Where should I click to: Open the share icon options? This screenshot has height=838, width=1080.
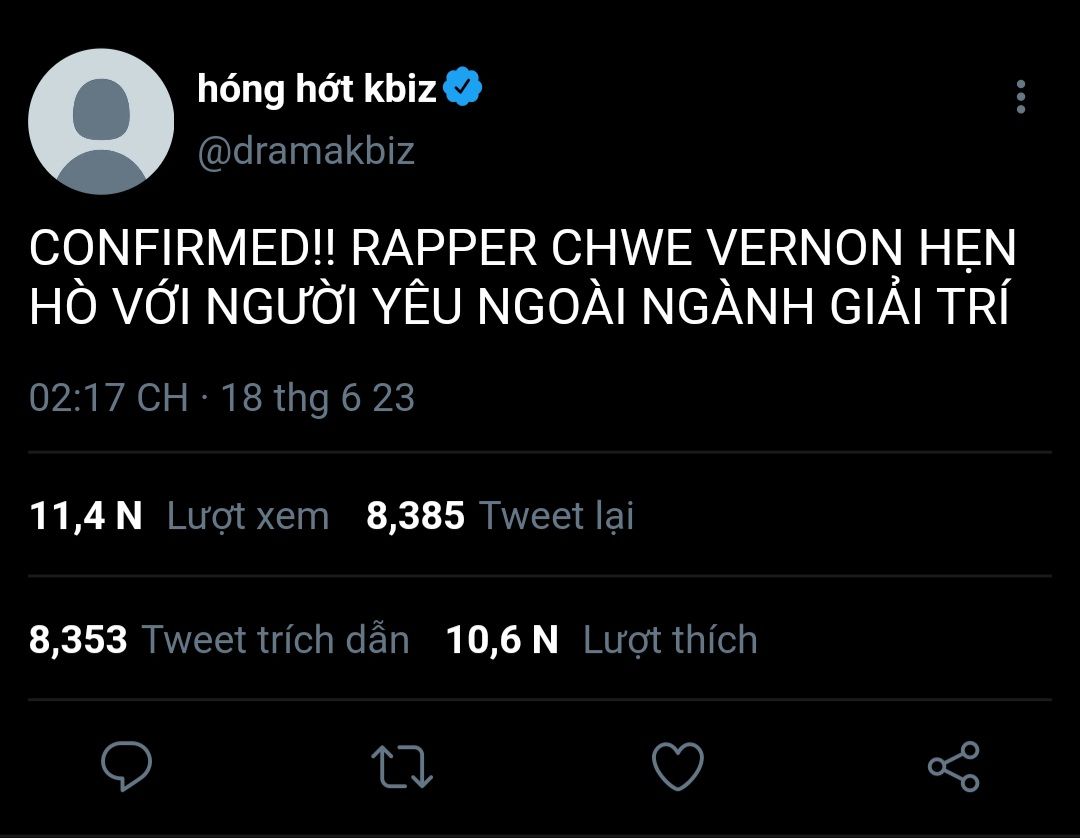click(x=953, y=766)
